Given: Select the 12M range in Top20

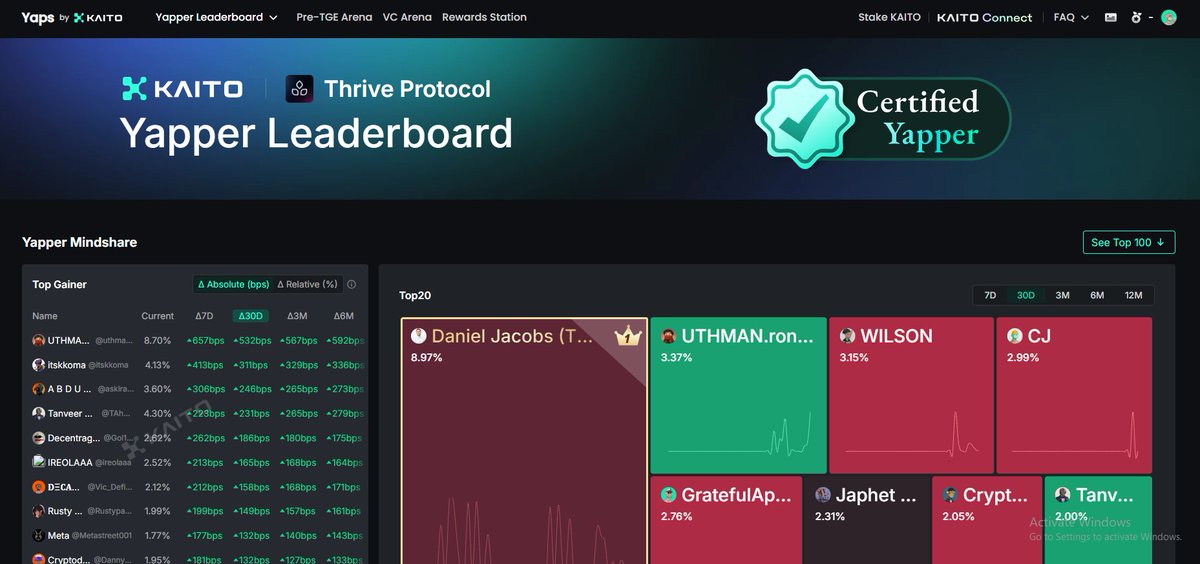Looking at the screenshot, I should (x=1133, y=295).
